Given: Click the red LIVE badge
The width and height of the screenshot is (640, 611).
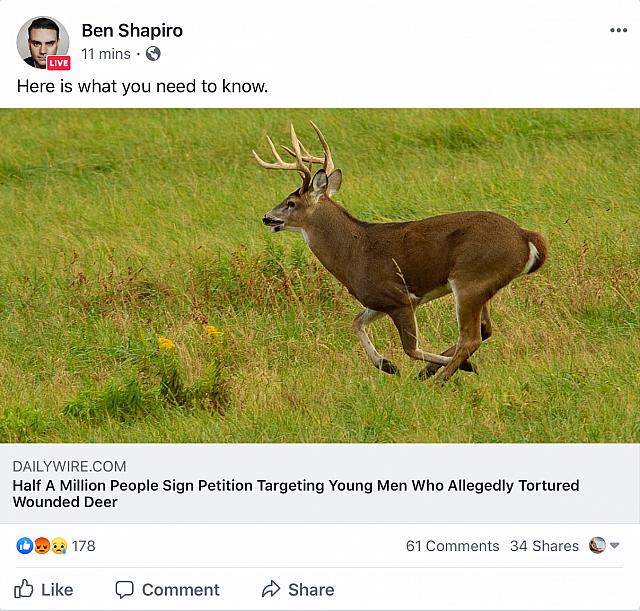Looking at the screenshot, I should coord(58,63).
